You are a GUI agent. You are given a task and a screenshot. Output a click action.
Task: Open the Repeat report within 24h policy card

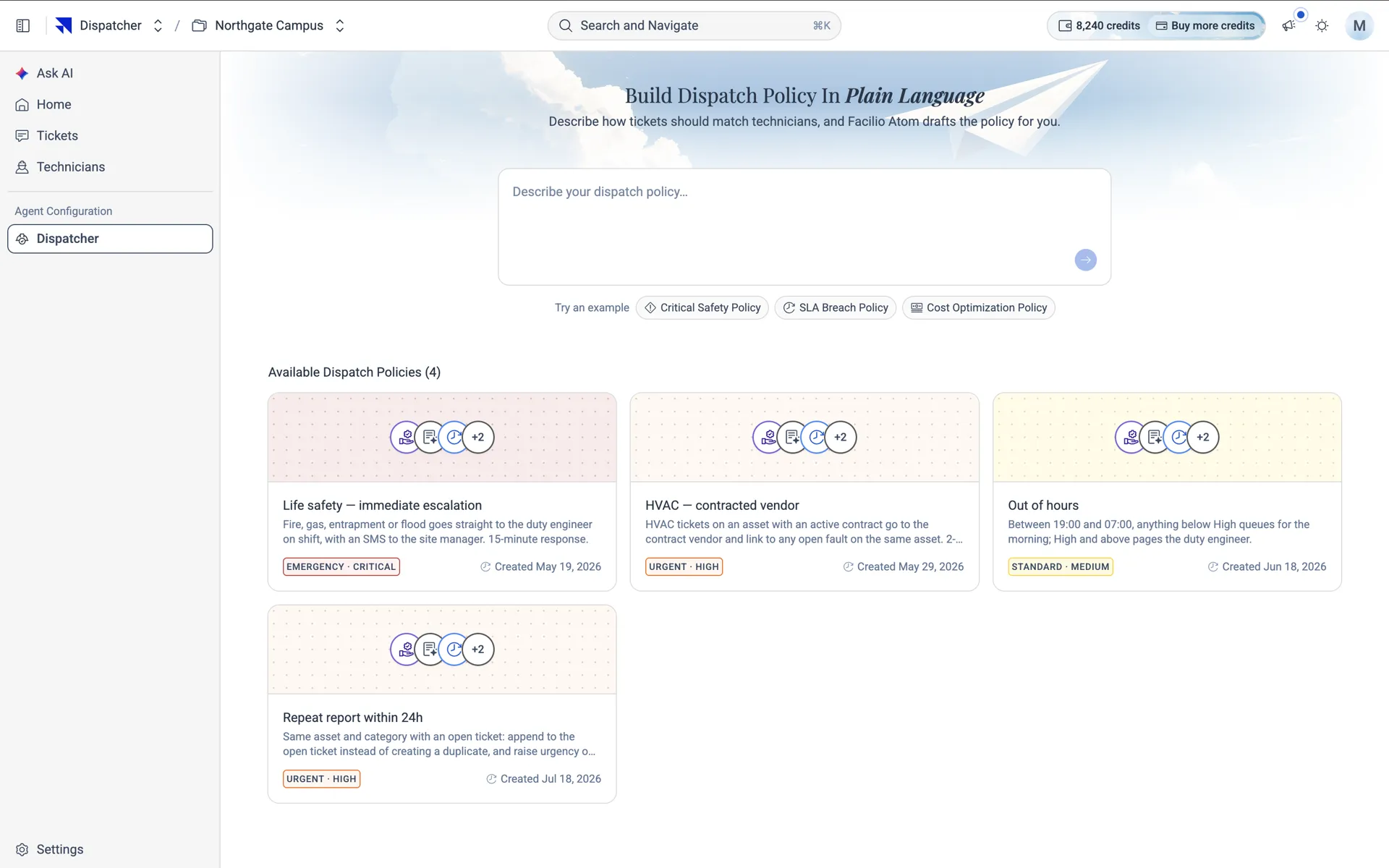pos(442,704)
